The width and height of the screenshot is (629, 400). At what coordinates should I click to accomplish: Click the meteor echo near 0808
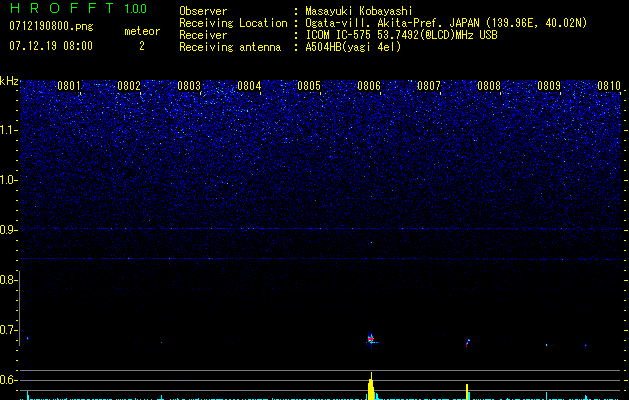(x=468, y=343)
